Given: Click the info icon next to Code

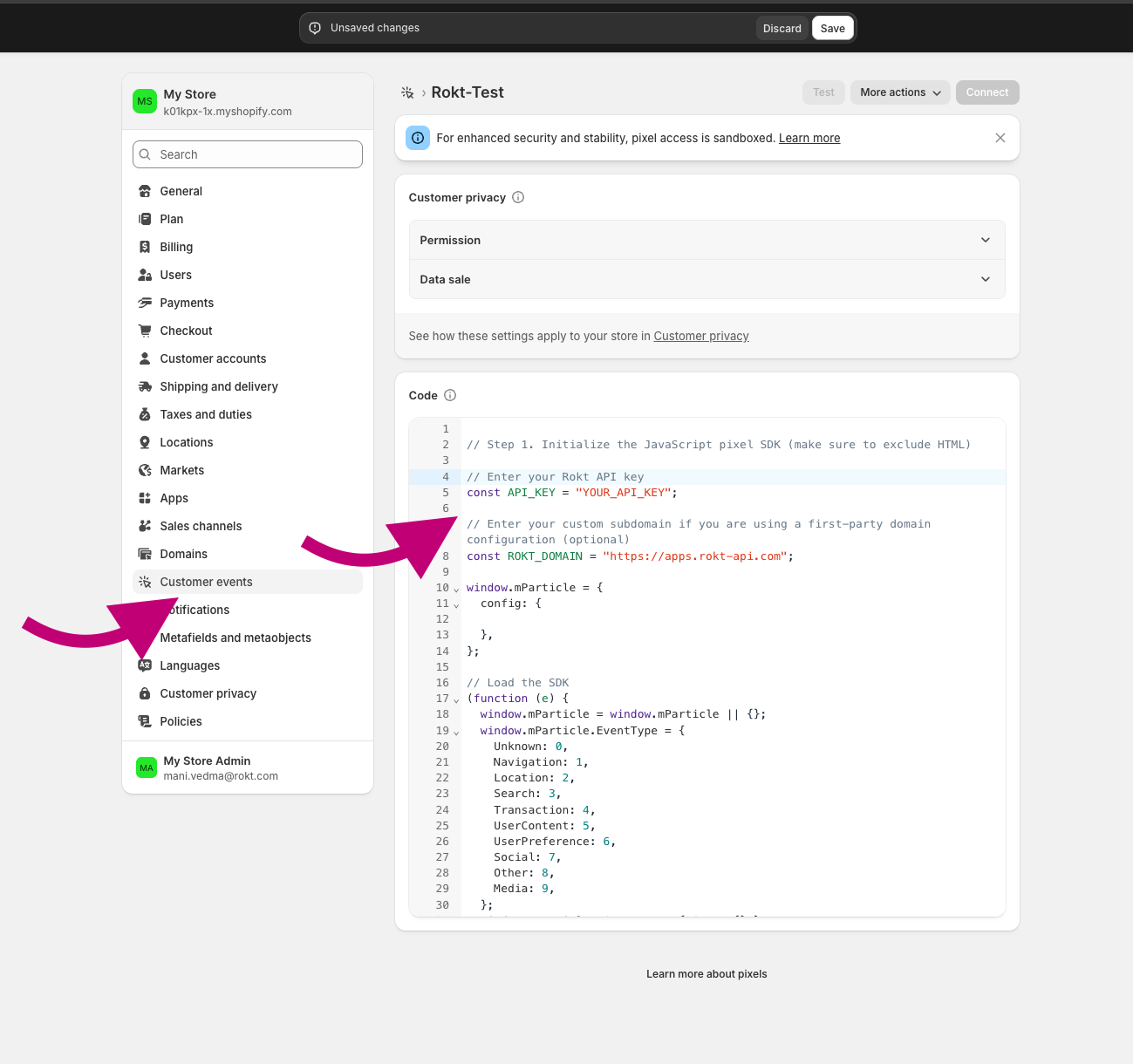Looking at the screenshot, I should (x=451, y=395).
